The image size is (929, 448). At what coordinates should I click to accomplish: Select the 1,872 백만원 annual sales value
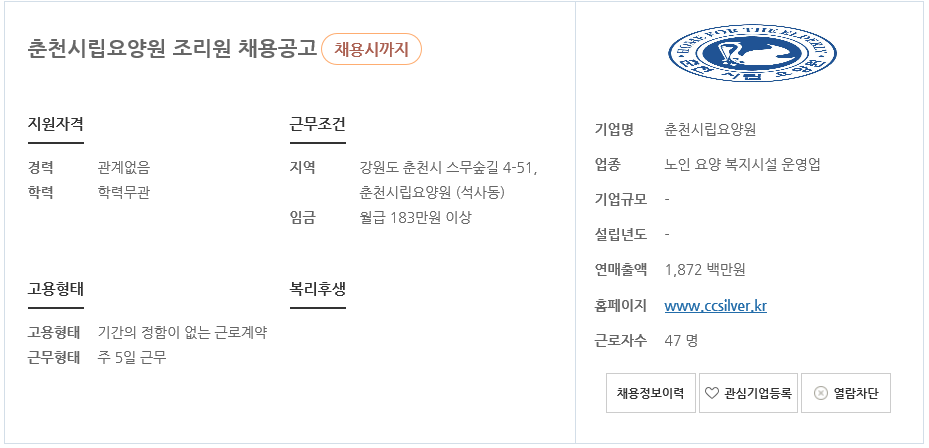pos(705,270)
